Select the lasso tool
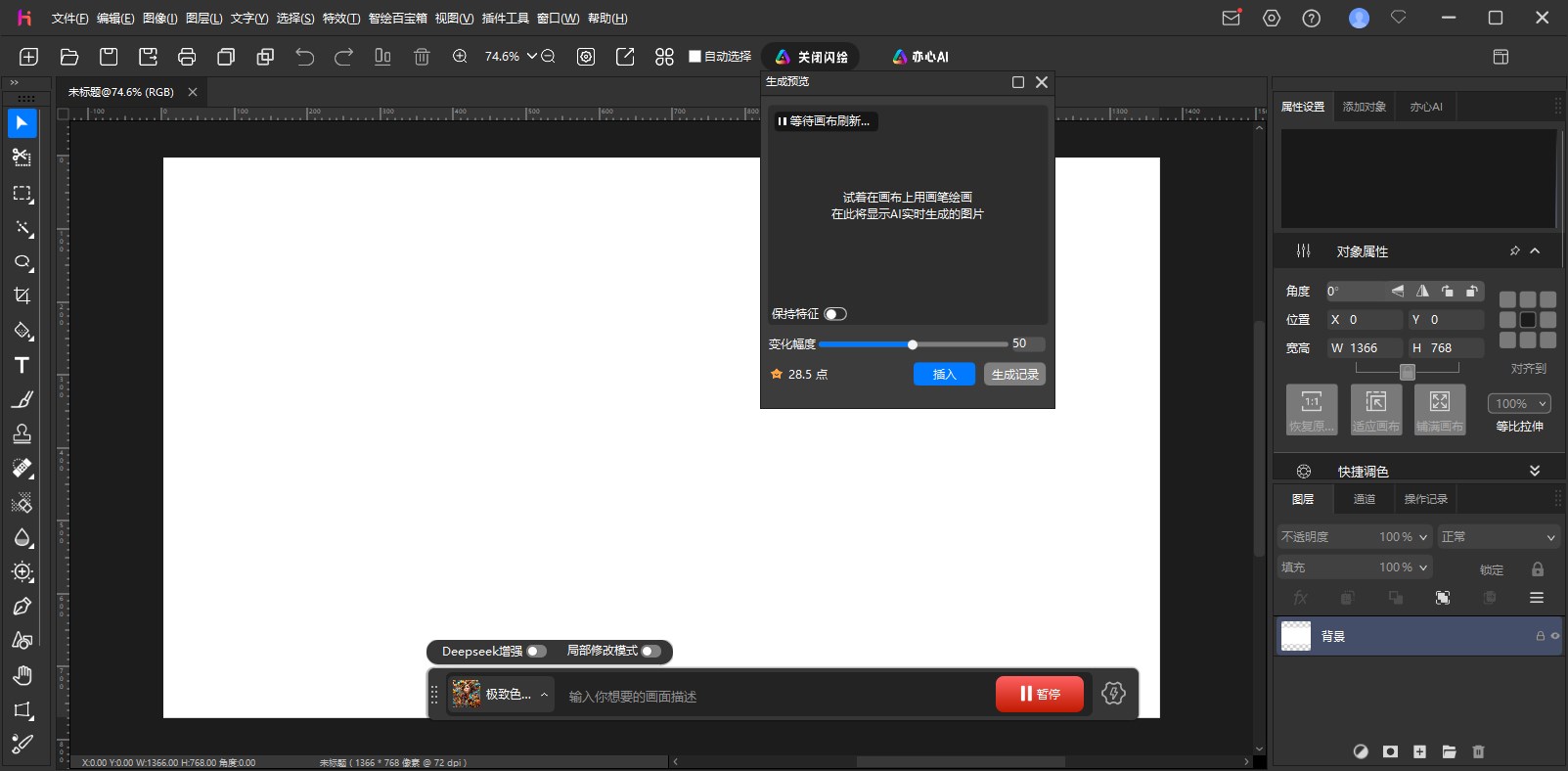 click(22, 262)
